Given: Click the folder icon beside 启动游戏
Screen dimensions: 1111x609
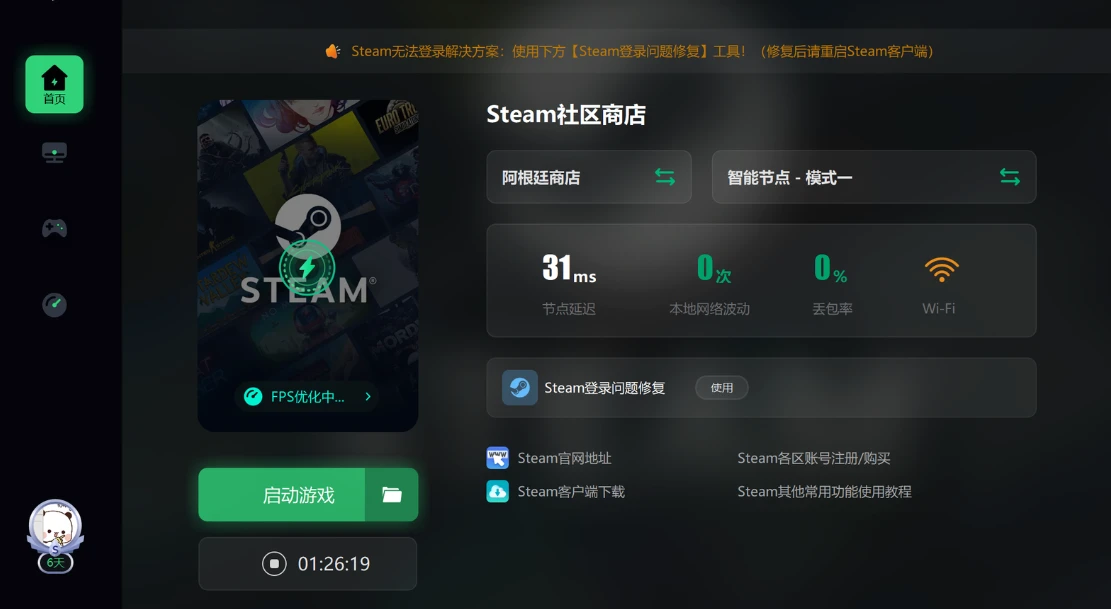Looking at the screenshot, I should [x=392, y=495].
